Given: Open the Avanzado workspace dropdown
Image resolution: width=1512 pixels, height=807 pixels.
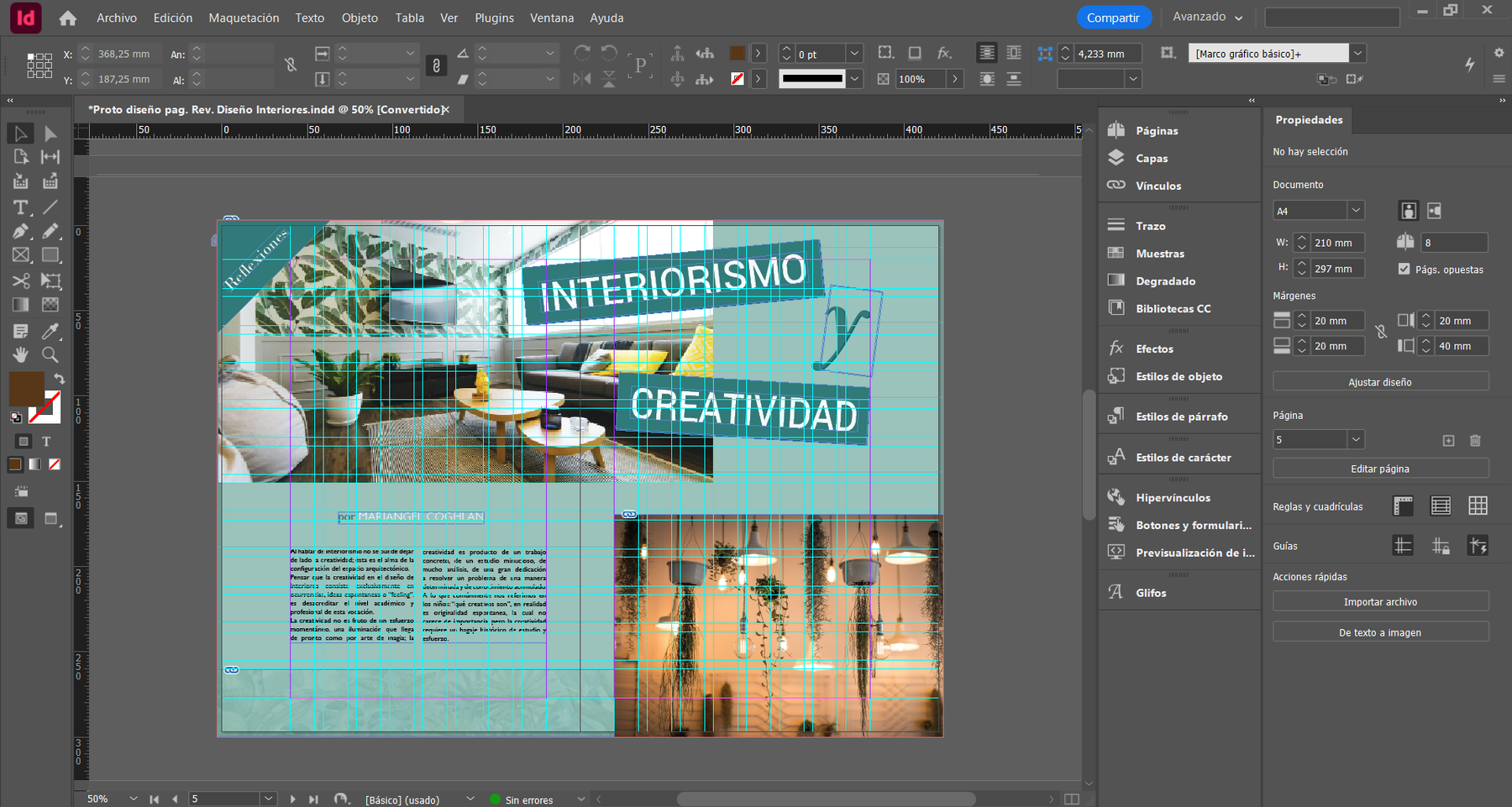Looking at the screenshot, I should tap(1208, 17).
